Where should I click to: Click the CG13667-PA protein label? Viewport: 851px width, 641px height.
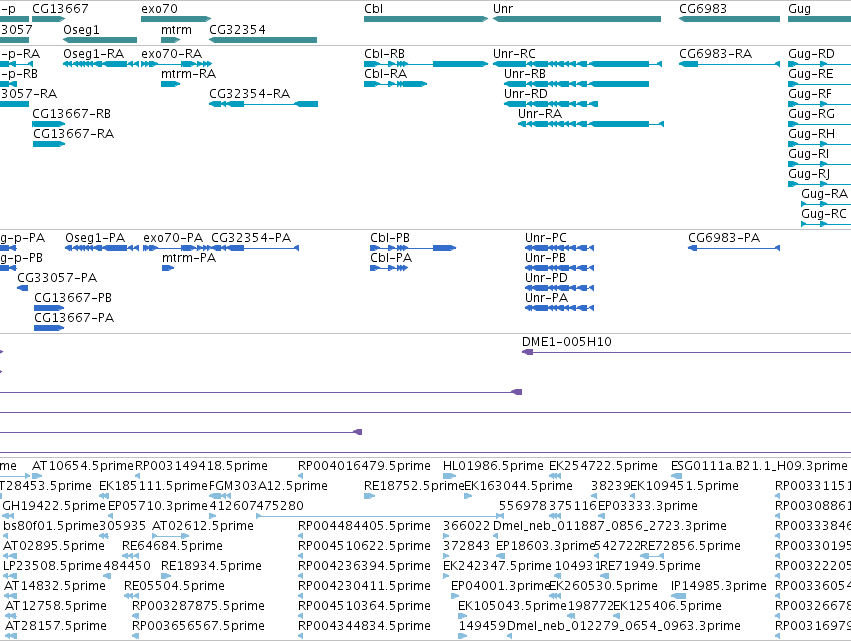coord(74,318)
